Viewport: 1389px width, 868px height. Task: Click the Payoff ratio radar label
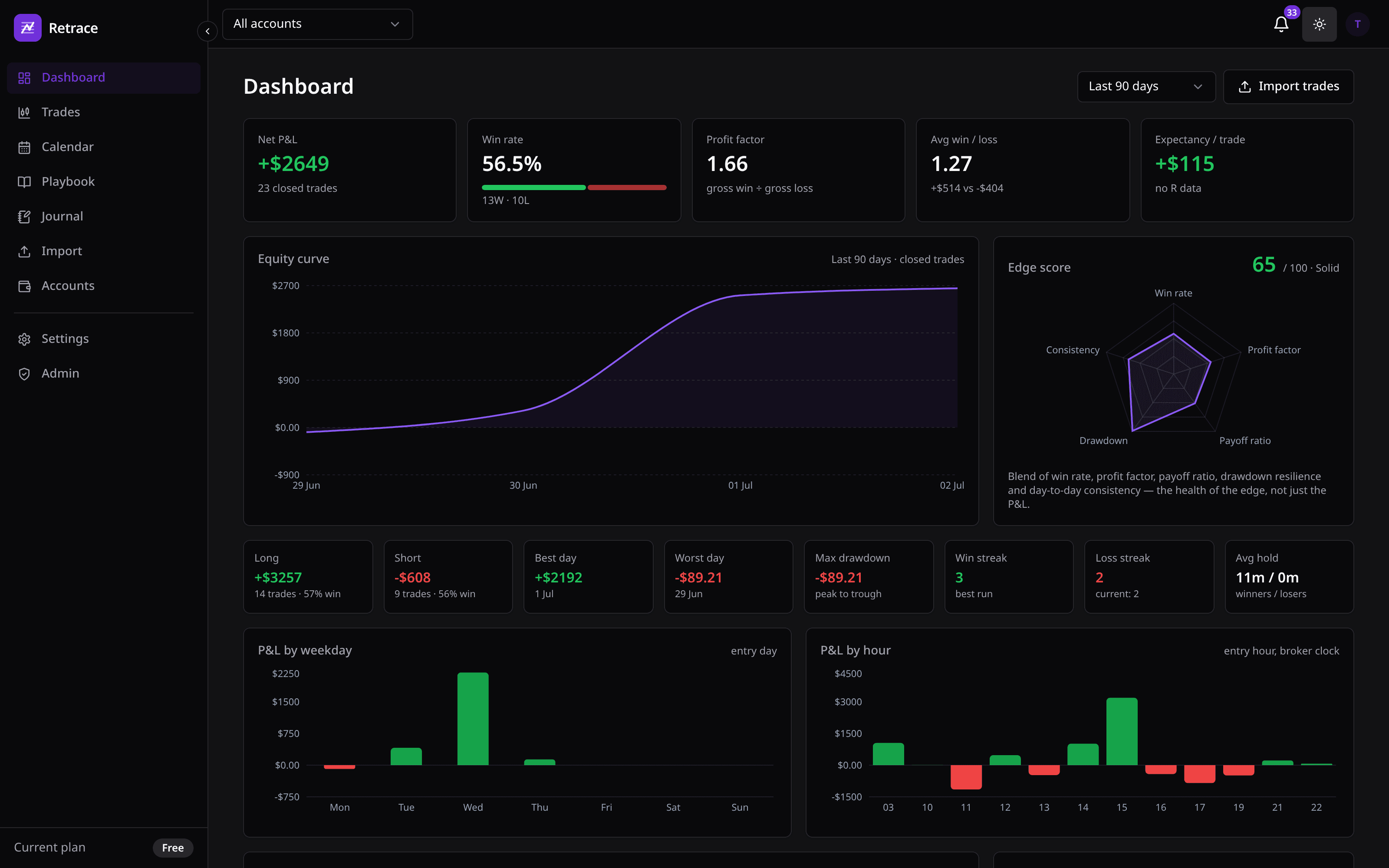click(x=1245, y=441)
